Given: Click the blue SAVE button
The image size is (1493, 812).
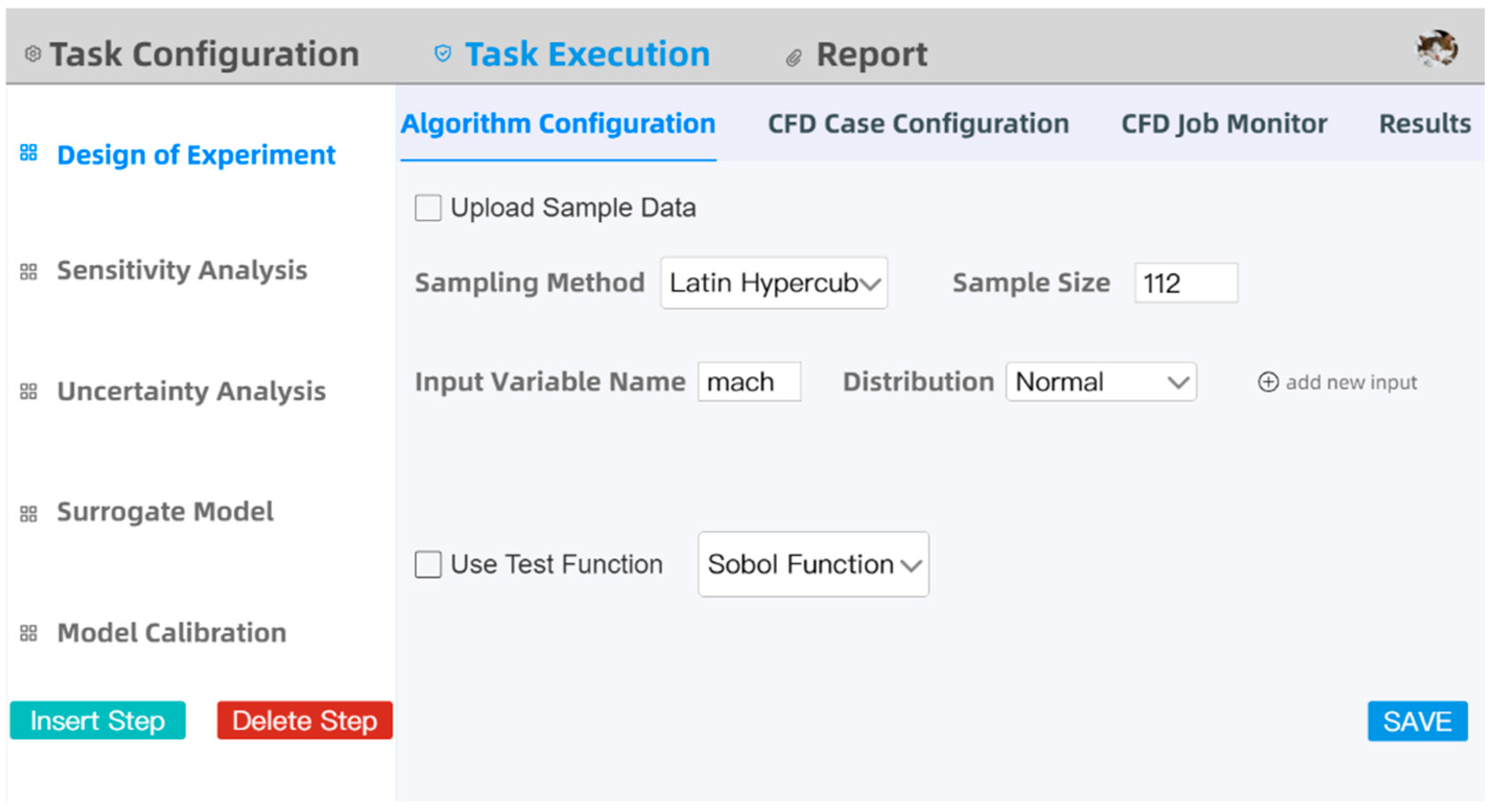Looking at the screenshot, I should (1417, 721).
